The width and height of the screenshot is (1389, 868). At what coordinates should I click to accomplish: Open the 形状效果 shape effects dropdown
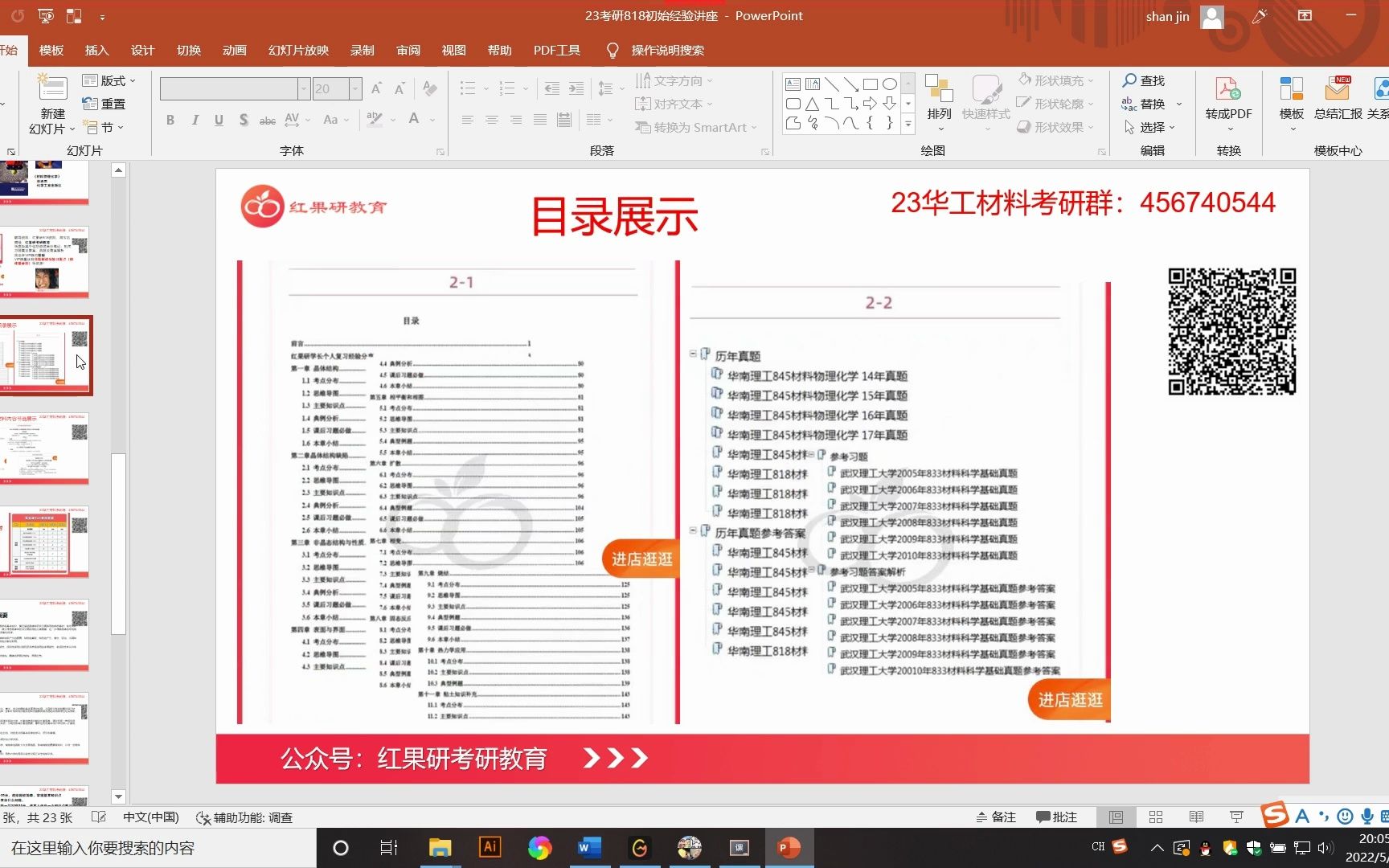(x=1055, y=127)
